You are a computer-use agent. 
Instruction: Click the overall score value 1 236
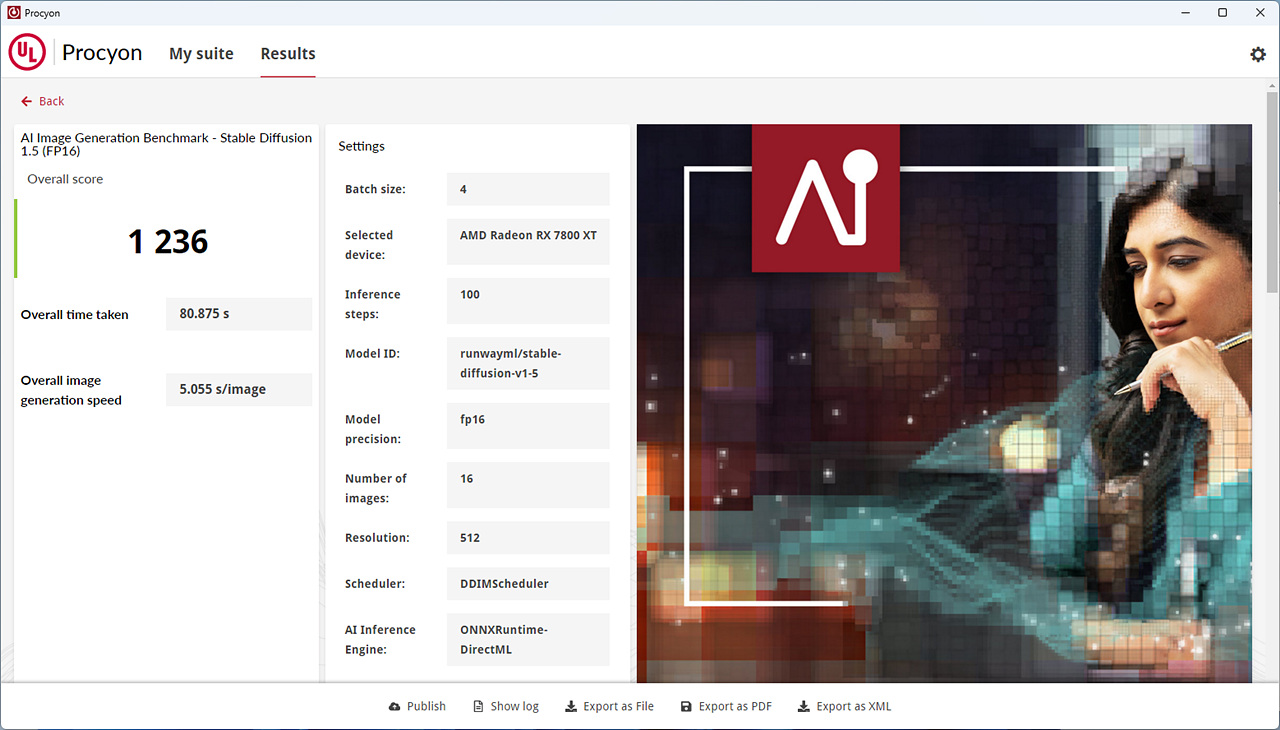coord(168,241)
